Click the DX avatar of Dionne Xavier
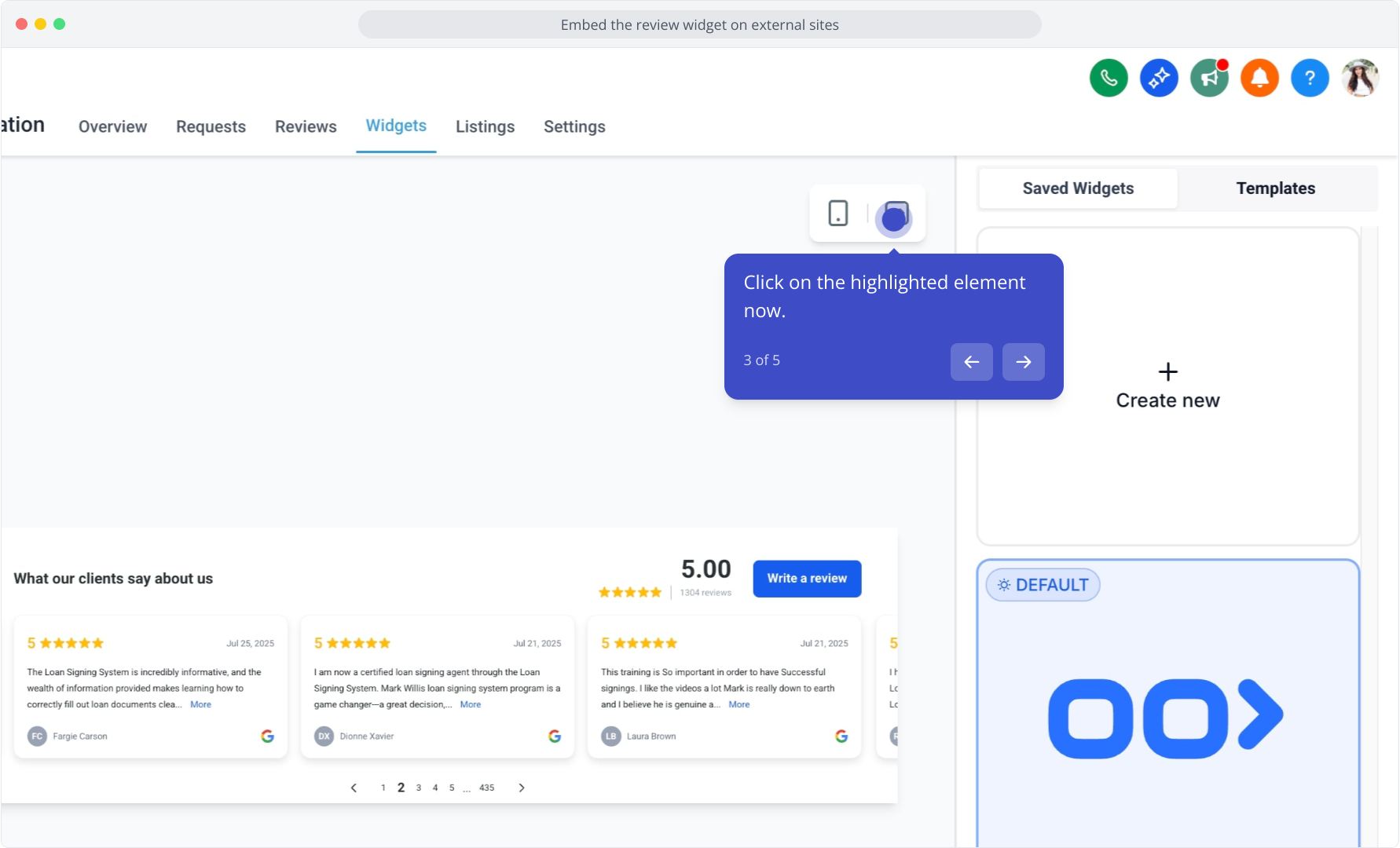 324,737
